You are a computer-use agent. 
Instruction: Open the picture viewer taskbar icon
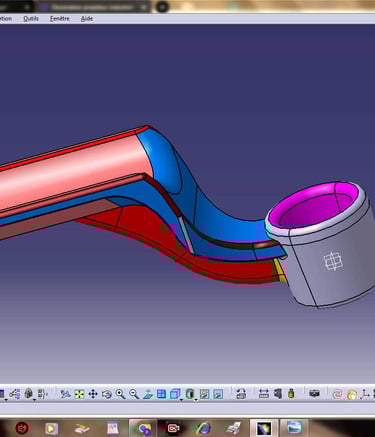point(294,428)
